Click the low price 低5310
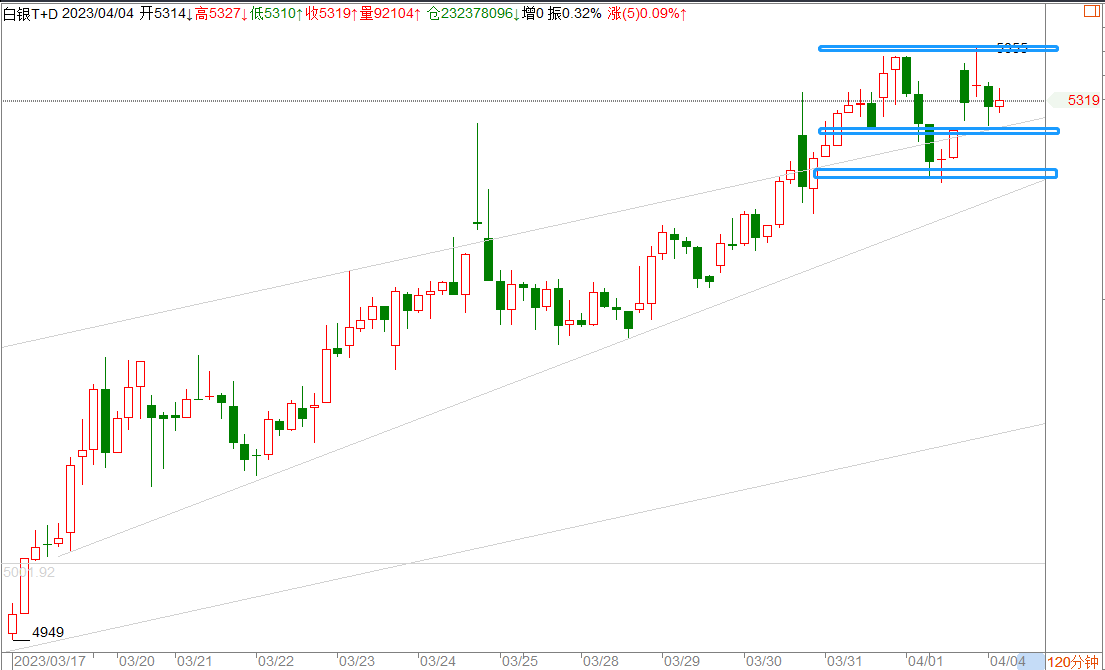This screenshot has height=670, width=1105. pyautogui.click(x=276, y=13)
